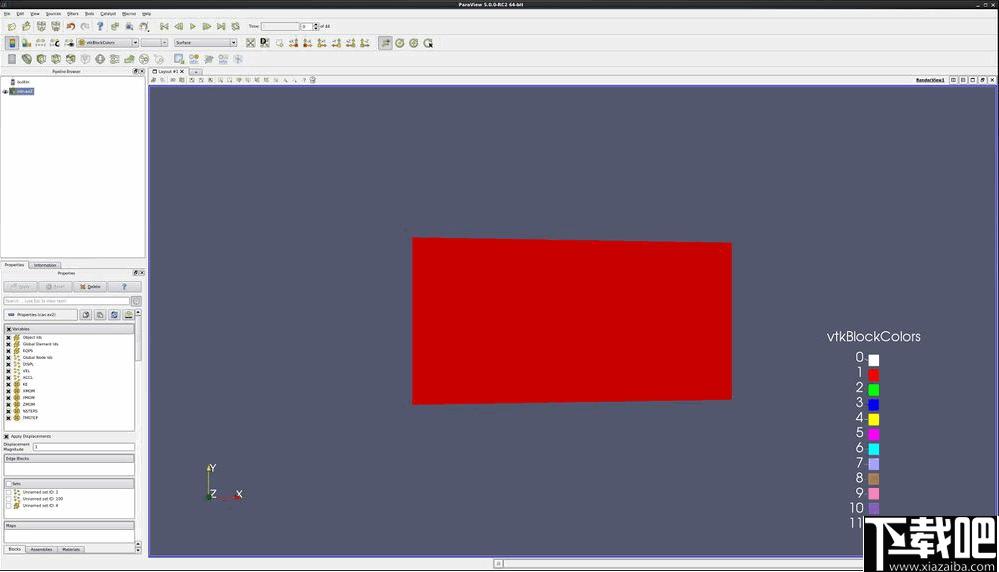Click the Reset Camera icon
The height and width of the screenshot is (572, 999).
(x=250, y=43)
